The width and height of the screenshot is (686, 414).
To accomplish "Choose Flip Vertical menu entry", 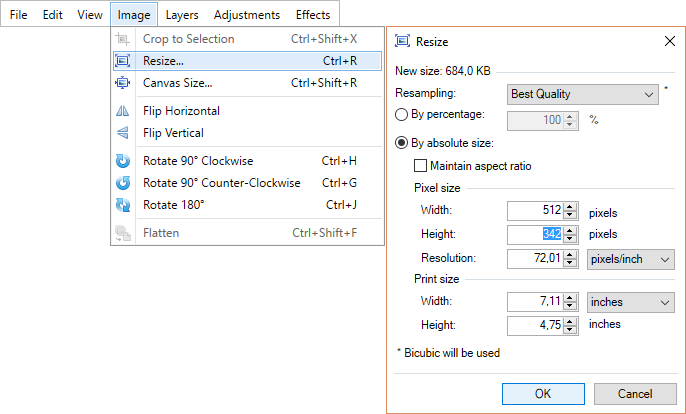I will 248,133.
